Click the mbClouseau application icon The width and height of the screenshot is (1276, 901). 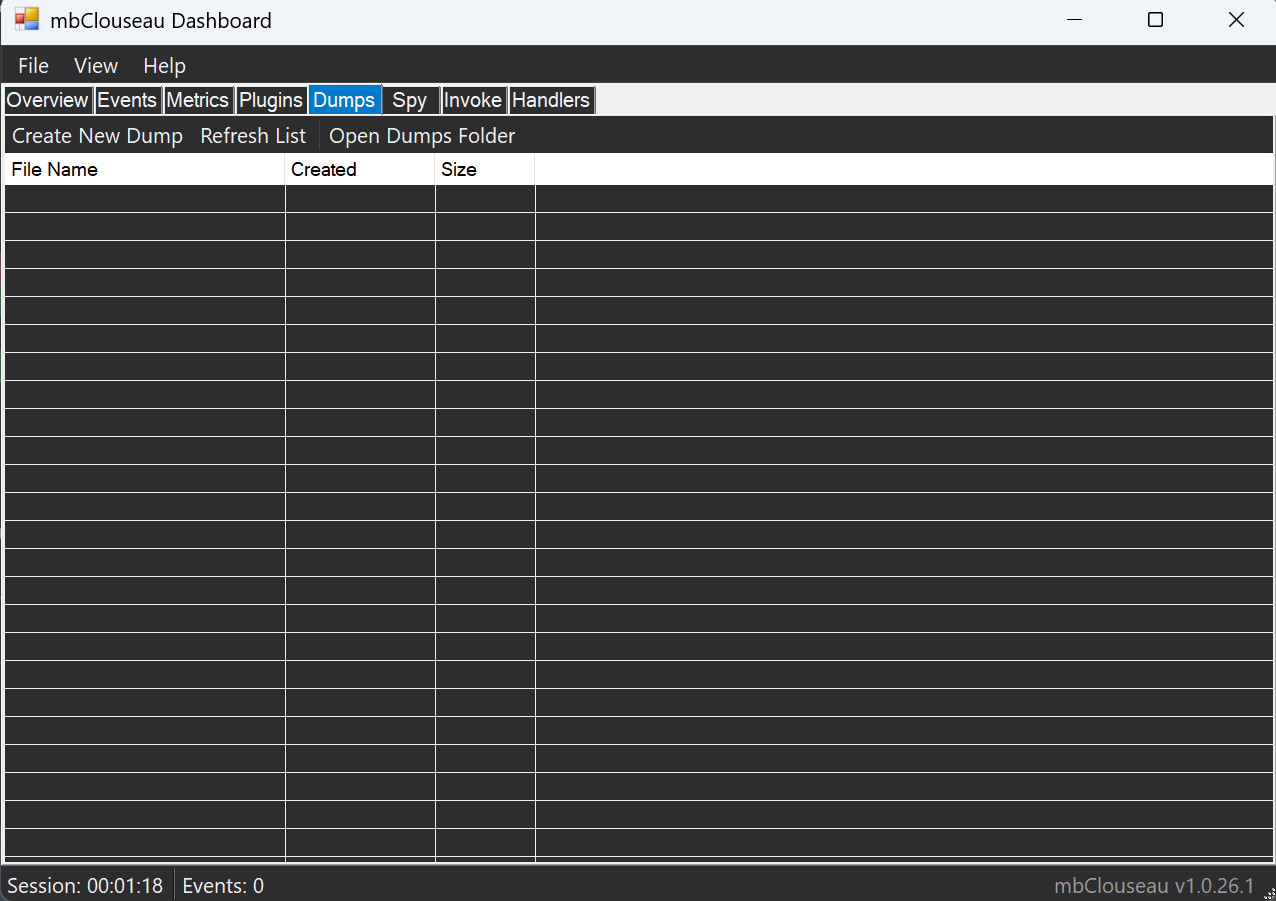tap(27, 19)
